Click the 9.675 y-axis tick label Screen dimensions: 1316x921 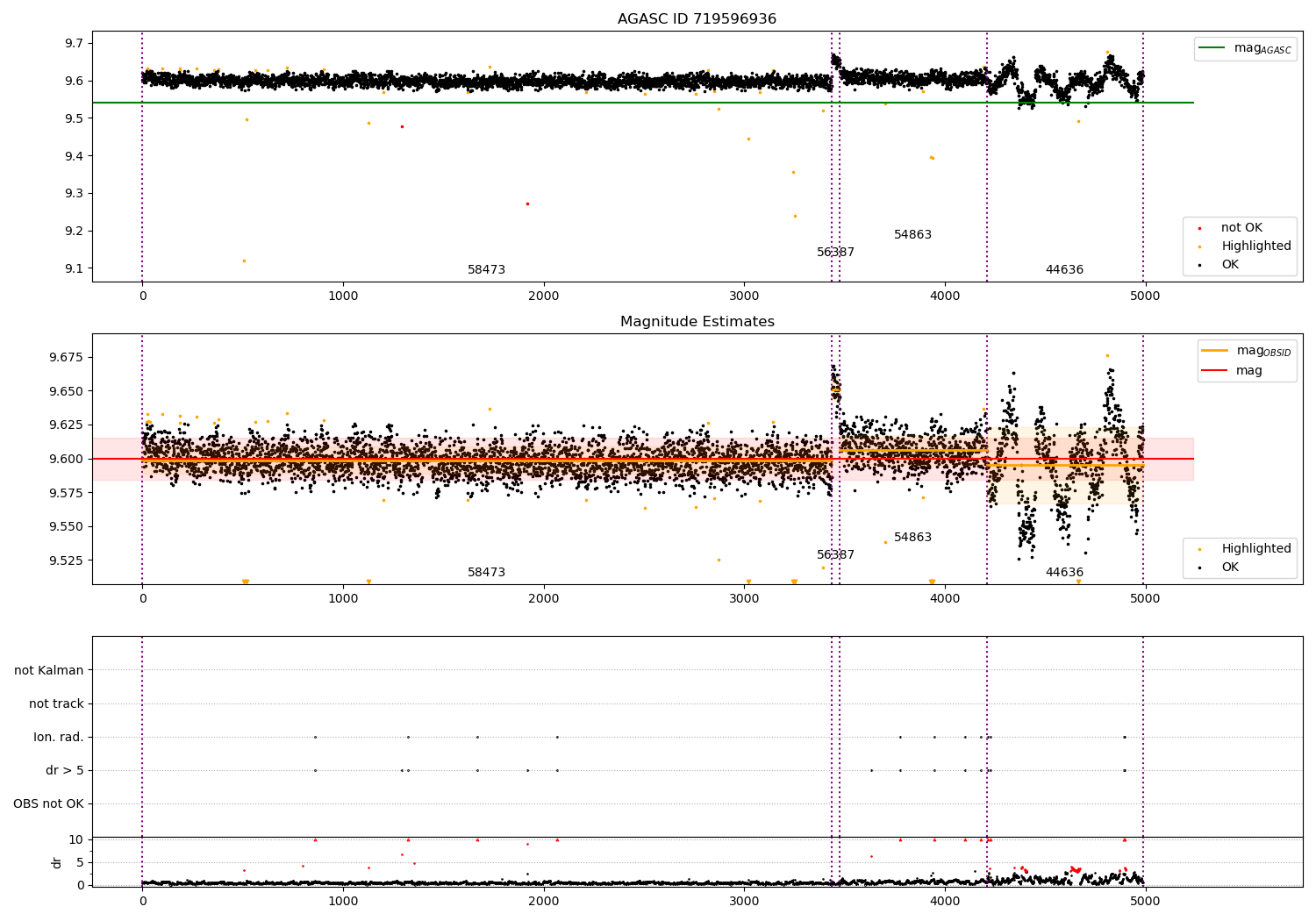click(x=67, y=358)
